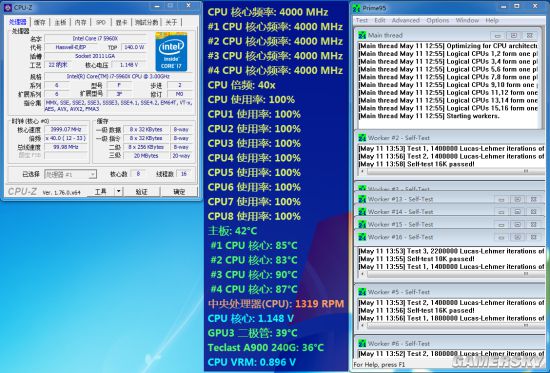Switch to the 缓存 tab in CPU-Z
Image resolution: width=550 pixels, height=373 pixels.
[x=40, y=22]
